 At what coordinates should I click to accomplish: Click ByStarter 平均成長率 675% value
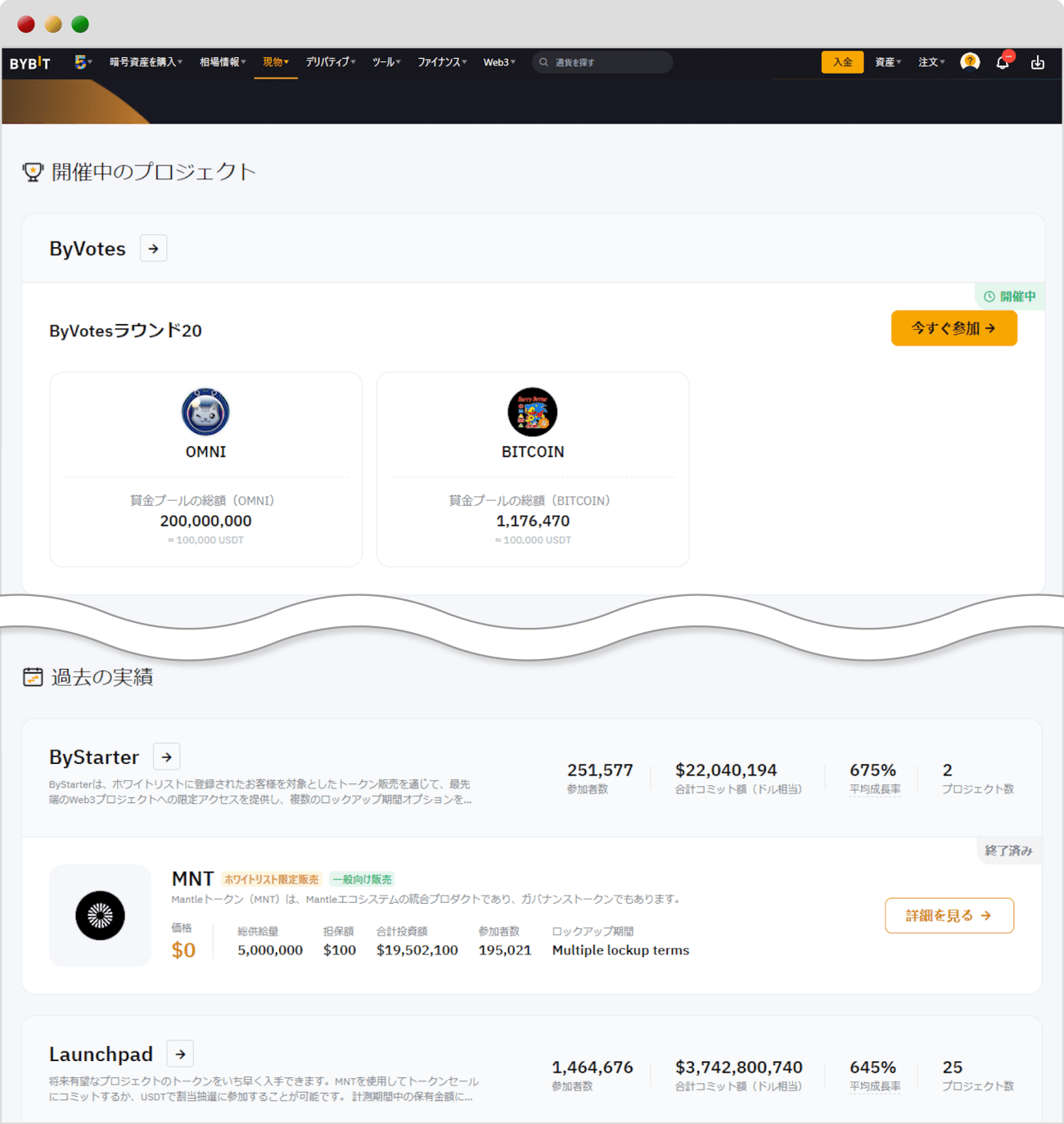pyautogui.click(x=872, y=770)
